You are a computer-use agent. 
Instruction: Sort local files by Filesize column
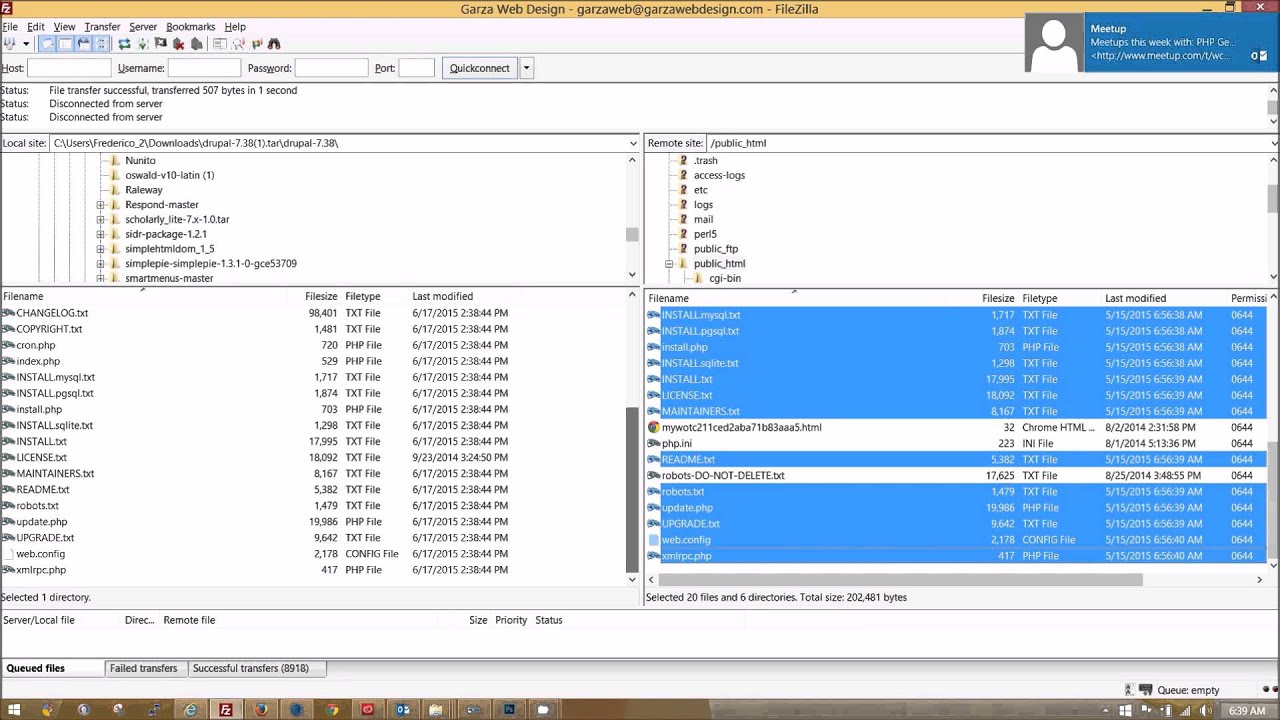click(x=321, y=296)
